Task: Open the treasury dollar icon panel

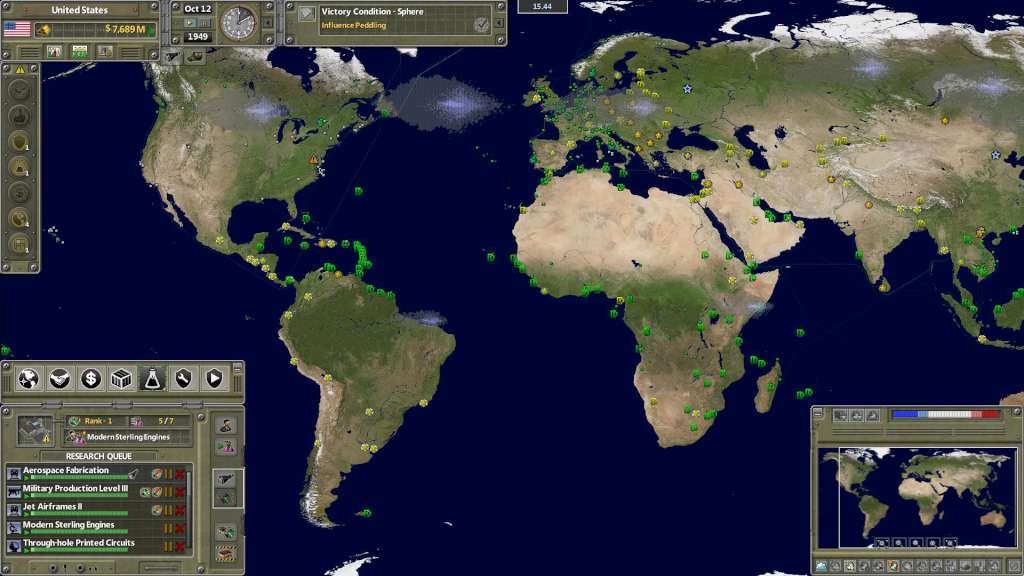Action: tap(89, 378)
